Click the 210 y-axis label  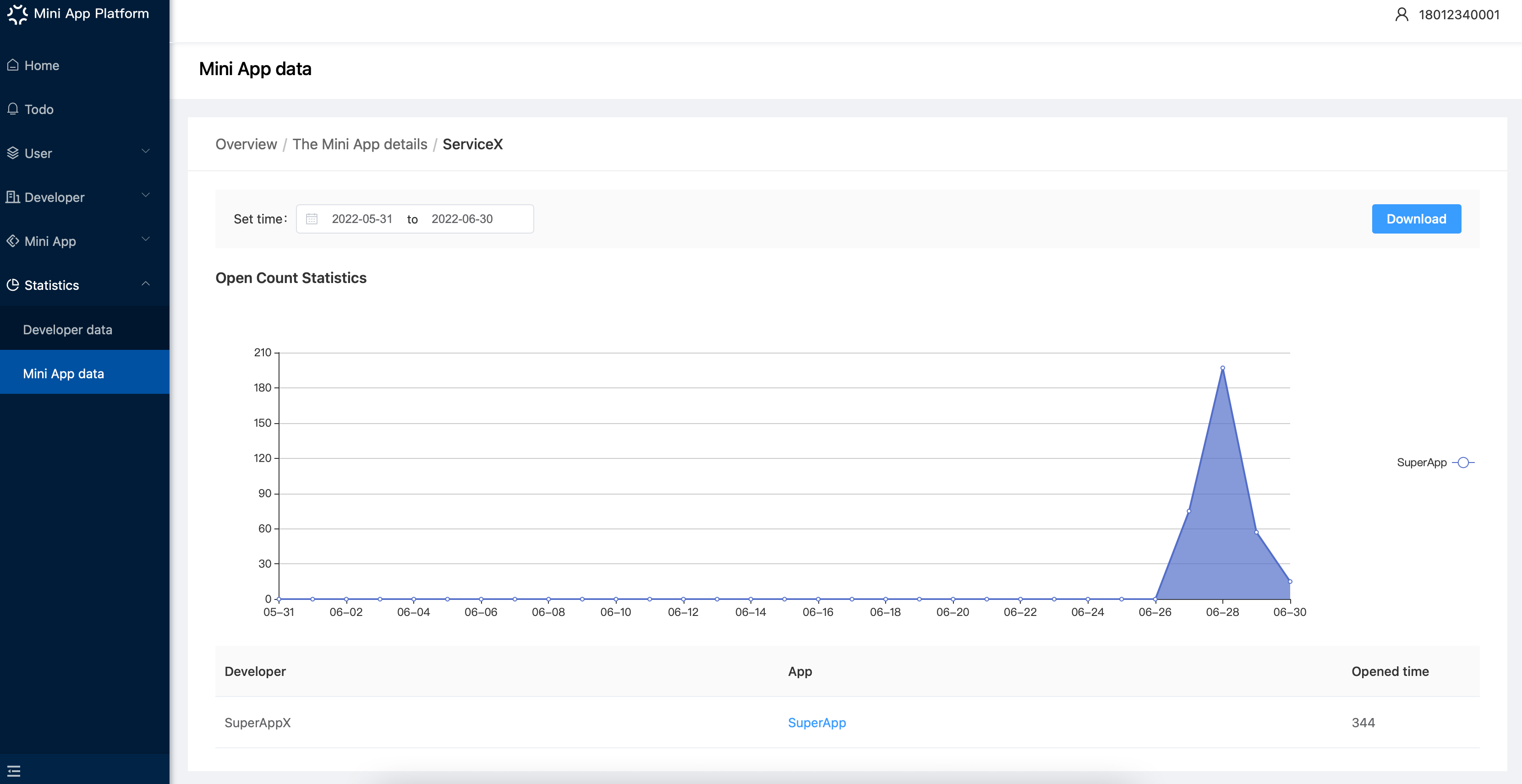263,353
